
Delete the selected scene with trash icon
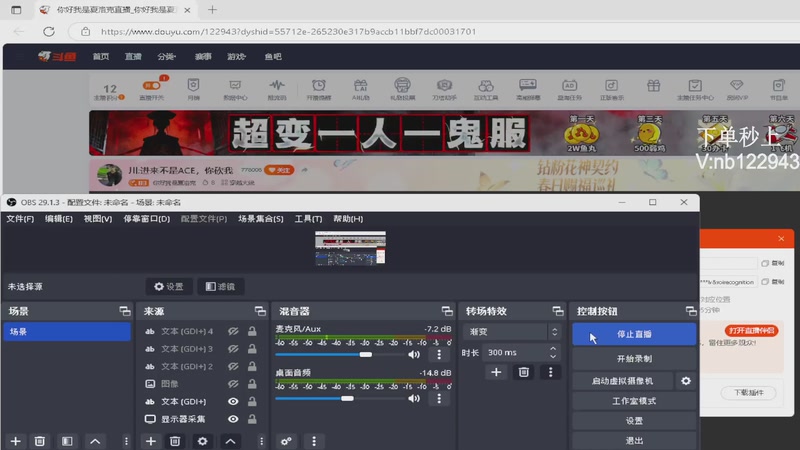pyautogui.click(x=40, y=441)
